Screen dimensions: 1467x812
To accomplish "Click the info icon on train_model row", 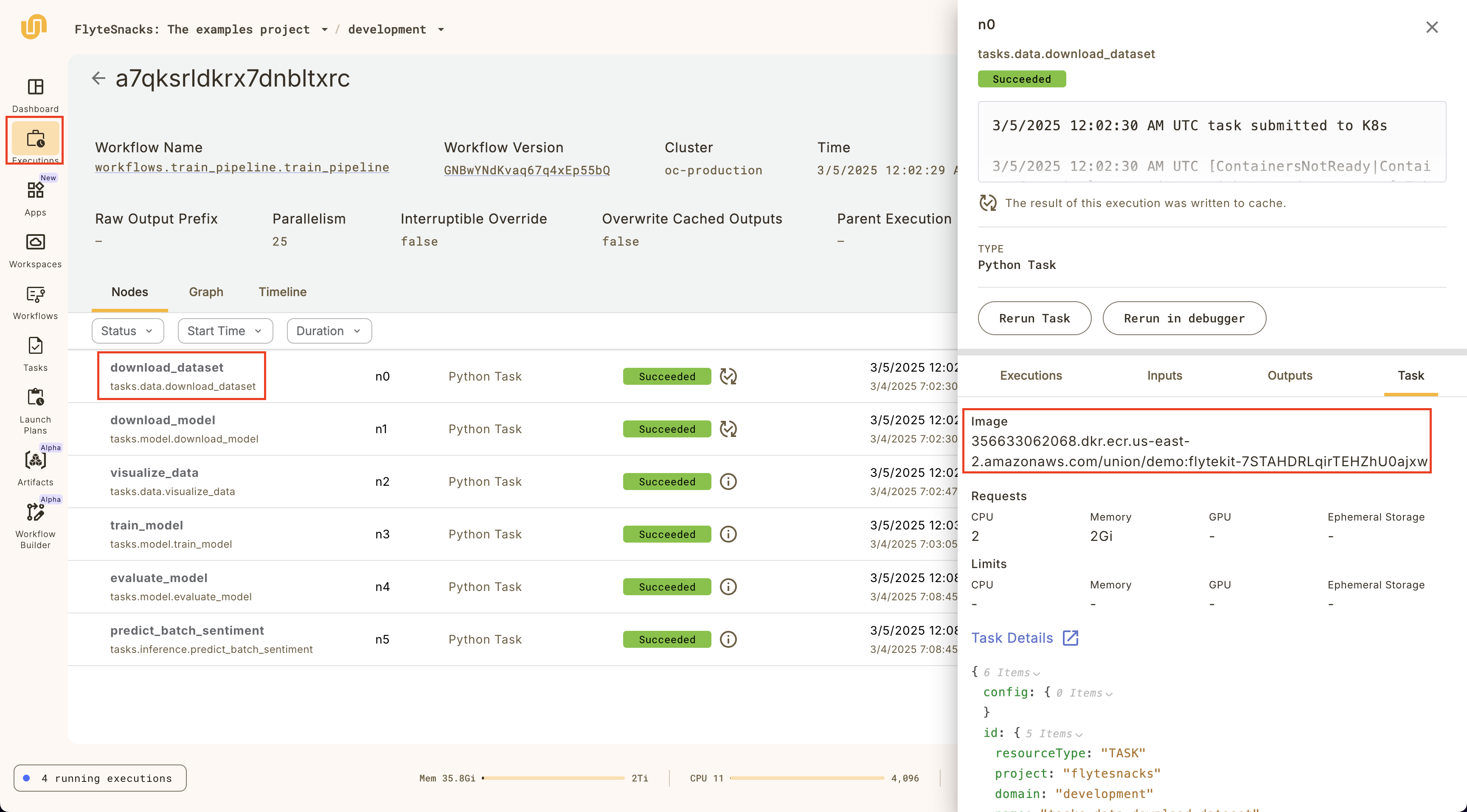I will click(728, 534).
